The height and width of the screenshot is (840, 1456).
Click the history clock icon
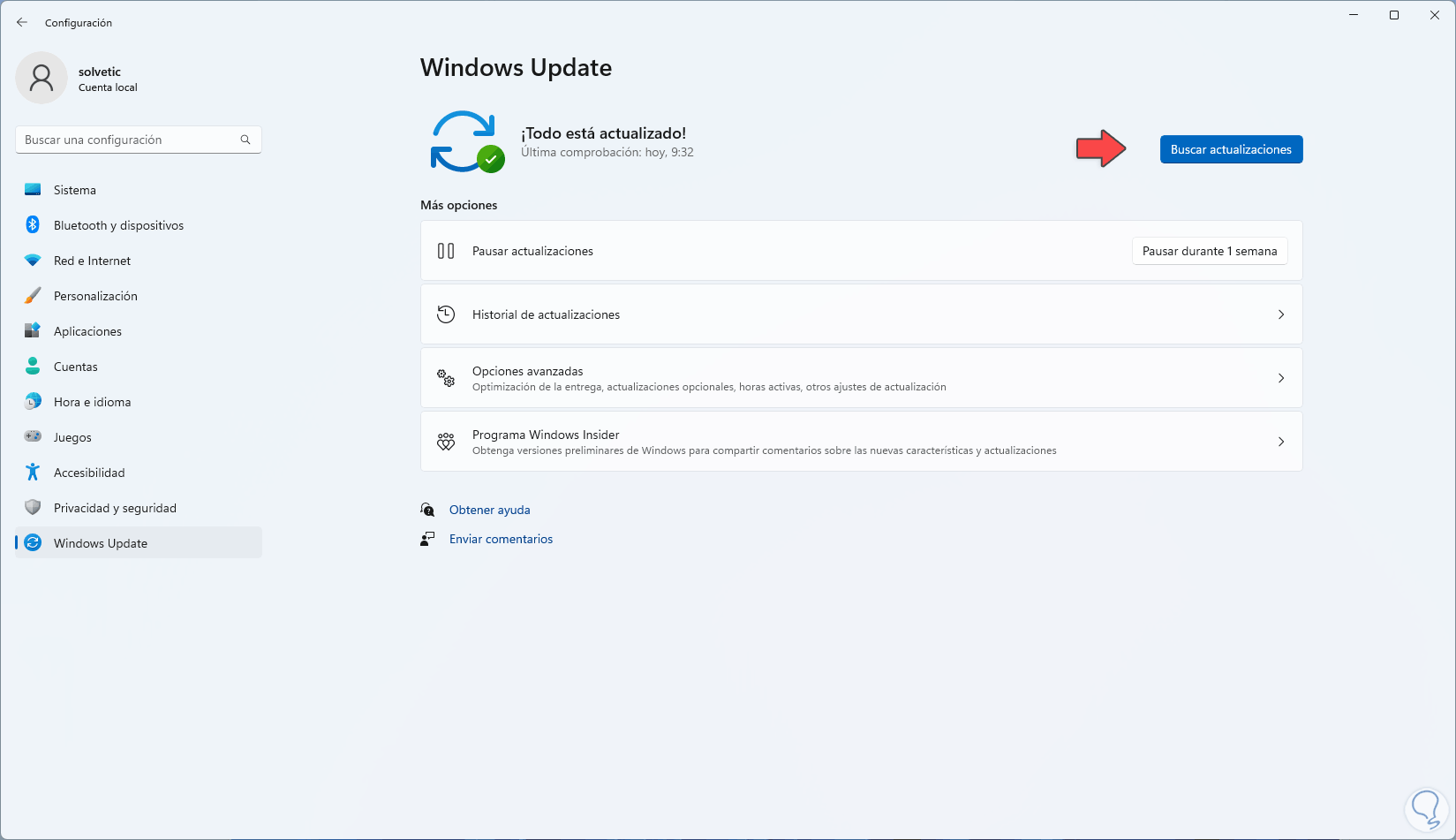446,314
